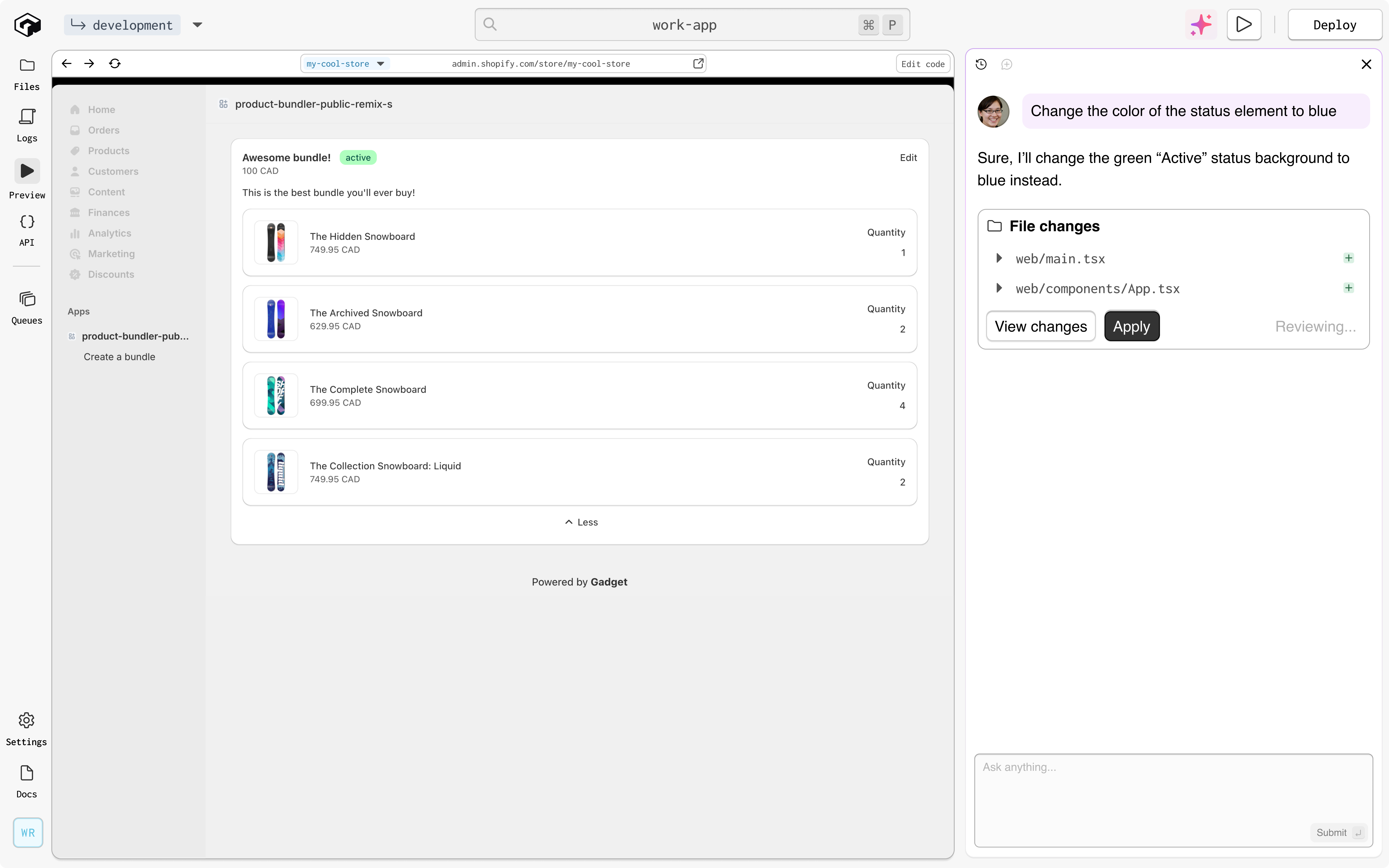Click the AI assistant sparkle icon
Image resolution: width=1389 pixels, height=868 pixels.
click(x=1201, y=25)
